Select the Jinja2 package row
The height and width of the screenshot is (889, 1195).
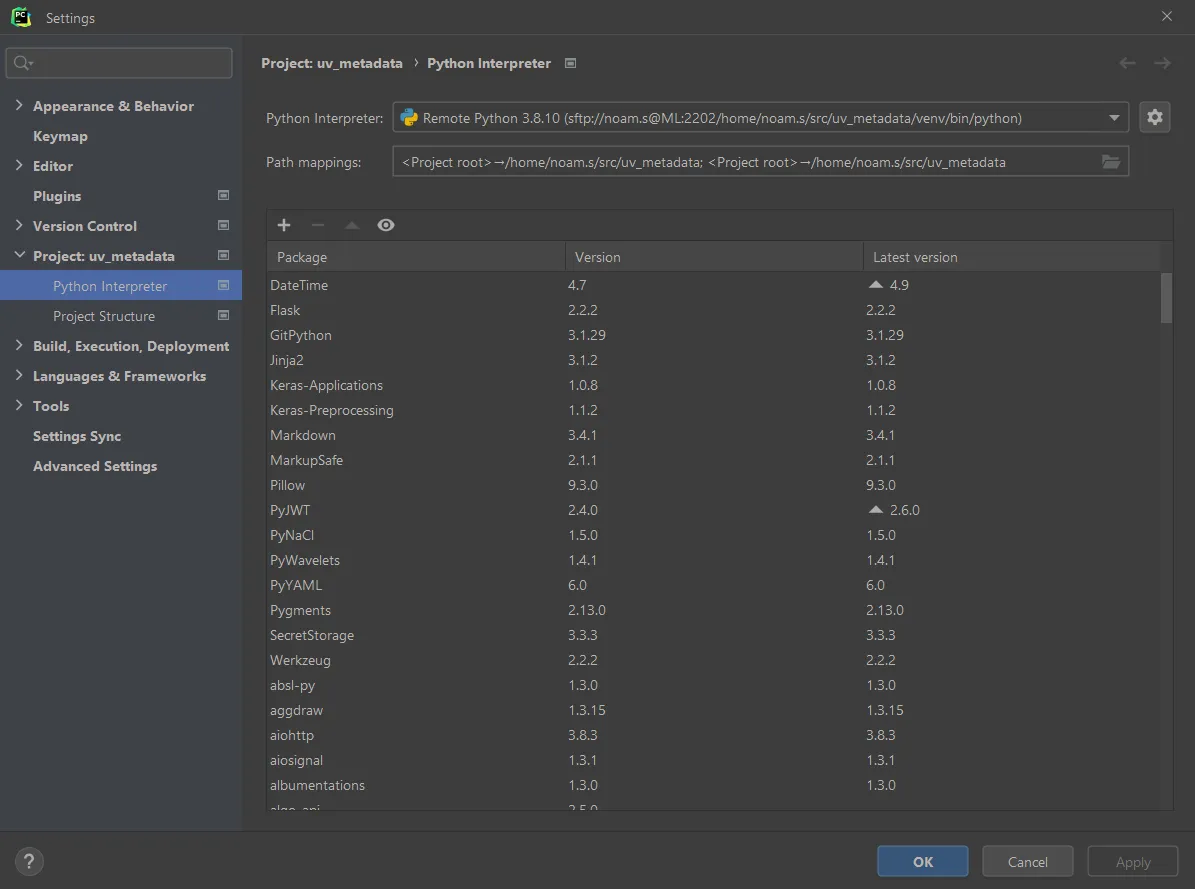(x=713, y=360)
